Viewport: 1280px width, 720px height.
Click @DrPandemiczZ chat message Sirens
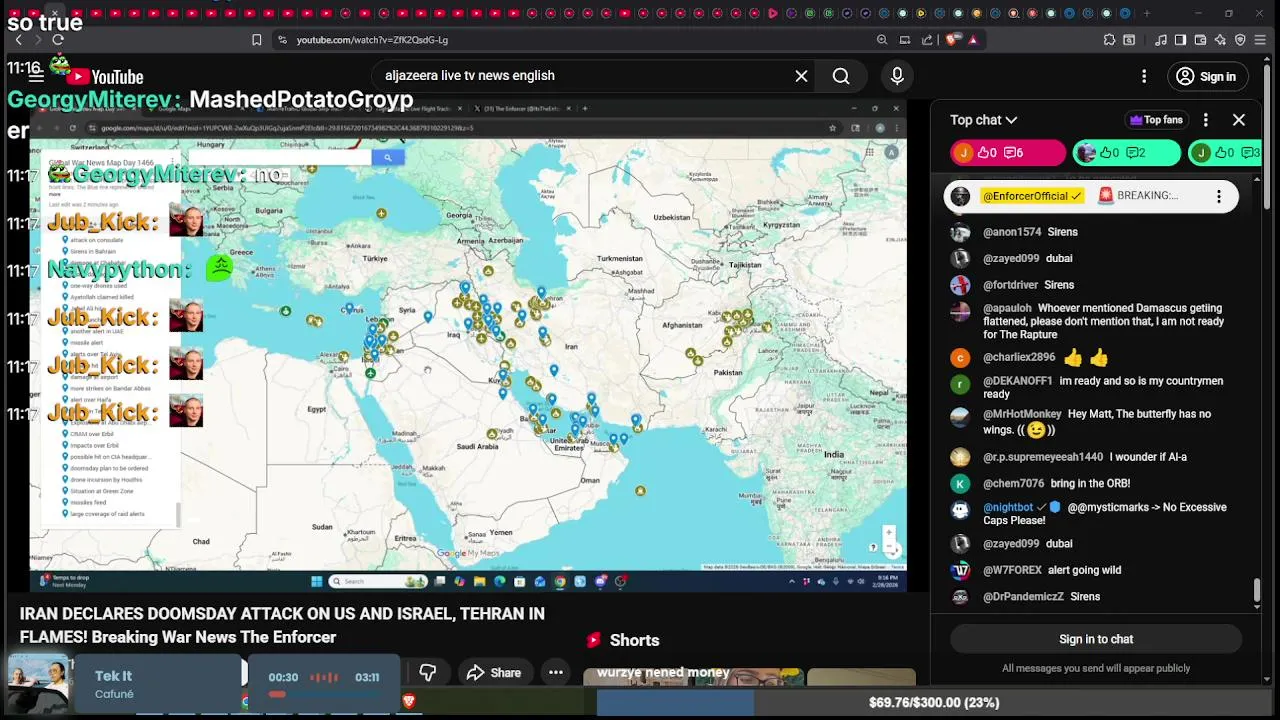(1085, 597)
